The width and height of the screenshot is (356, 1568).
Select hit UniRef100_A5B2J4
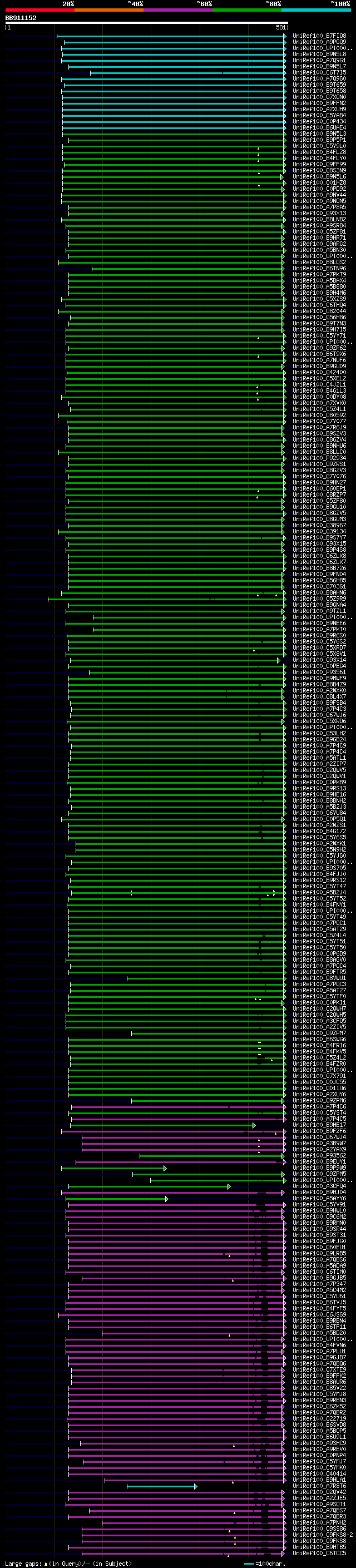319,892
